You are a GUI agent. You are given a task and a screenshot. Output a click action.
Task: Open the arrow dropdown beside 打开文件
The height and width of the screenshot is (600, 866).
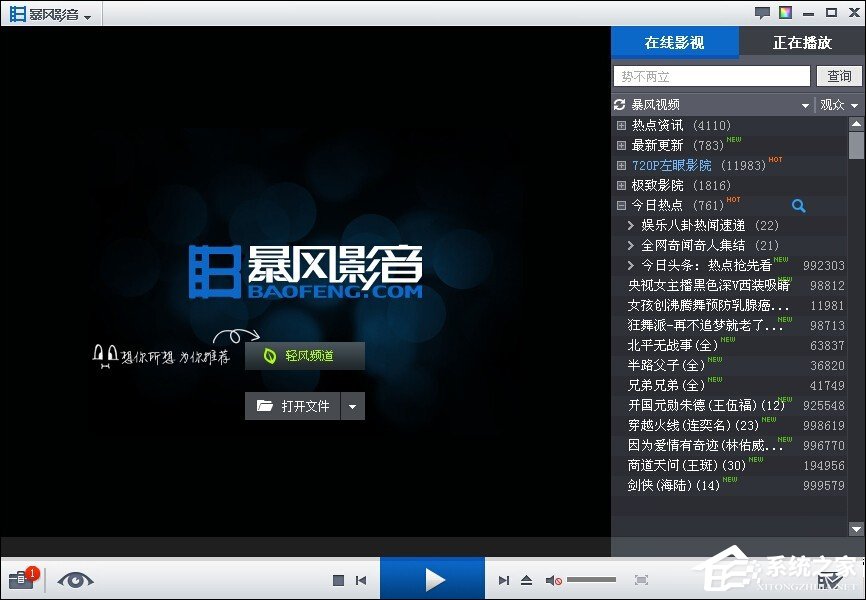pos(355,405)
